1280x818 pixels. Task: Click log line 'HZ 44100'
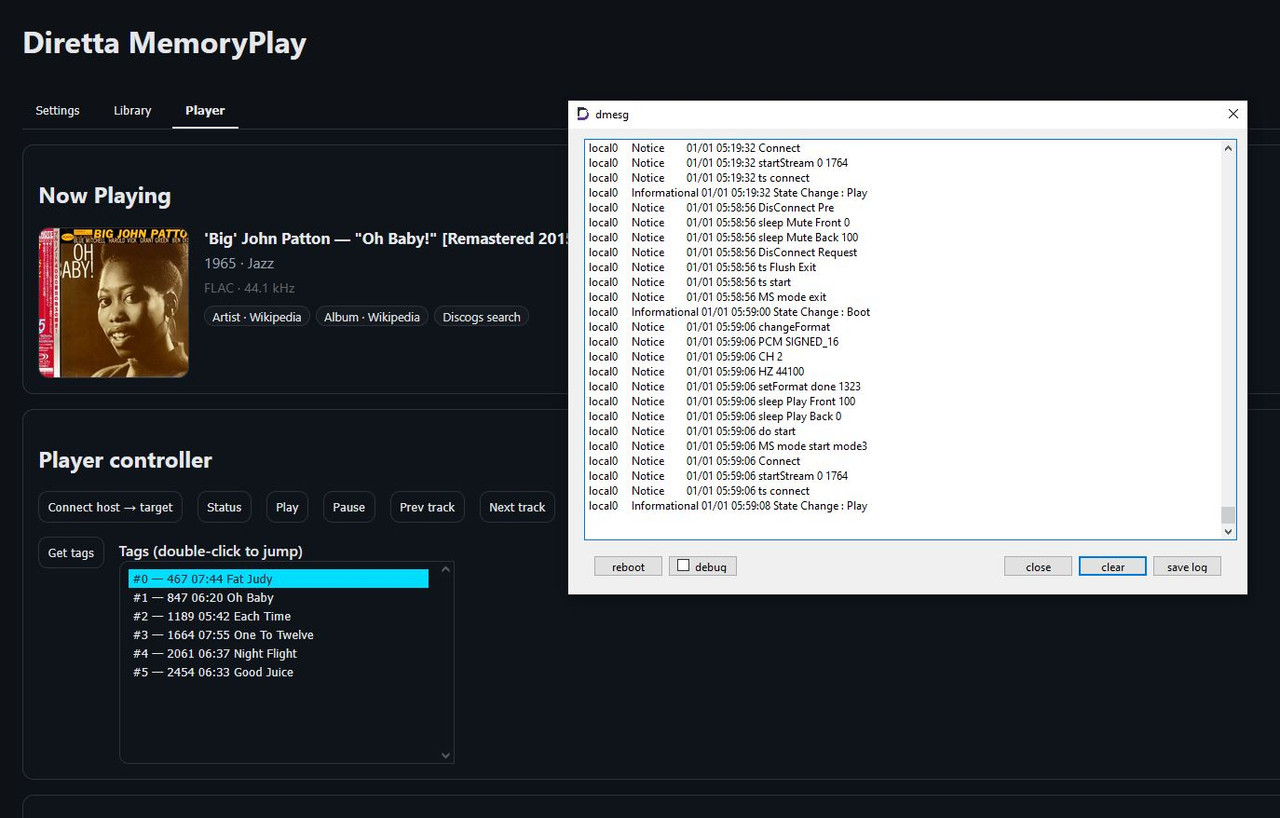(696, 372)
